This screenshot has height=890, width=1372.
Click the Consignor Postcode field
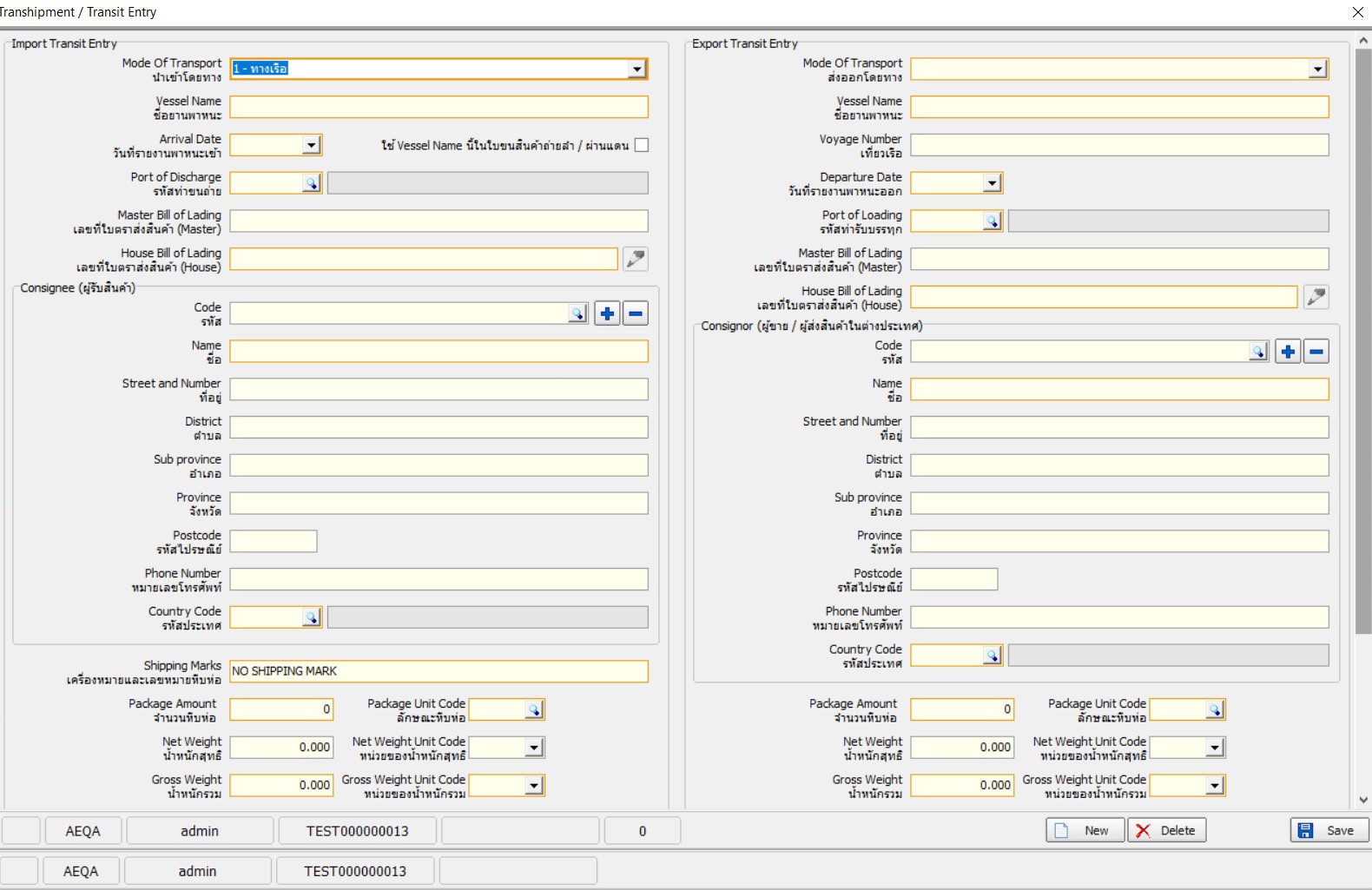point(954,579)
